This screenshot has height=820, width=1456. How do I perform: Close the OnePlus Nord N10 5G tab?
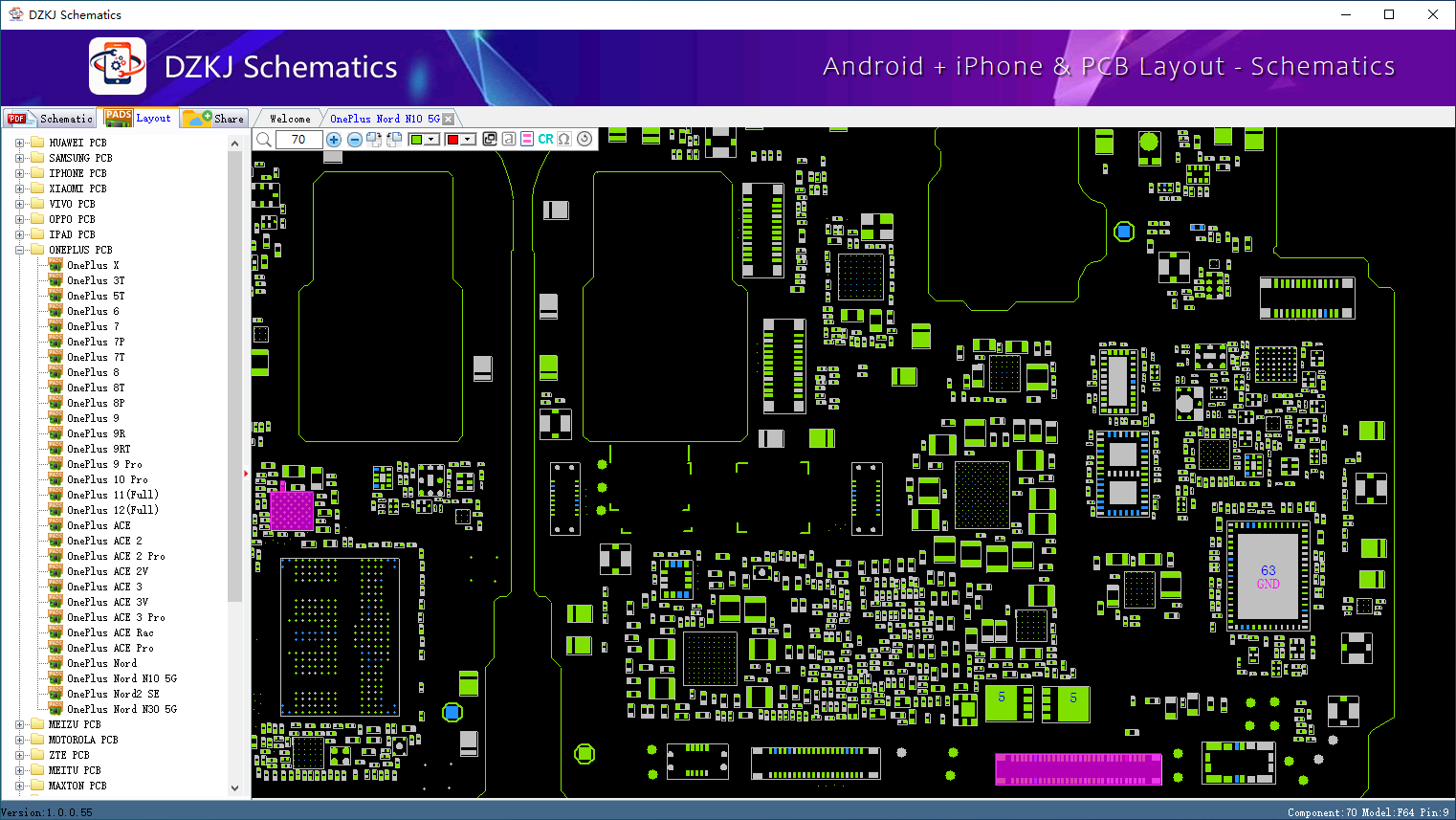click(448, 119)
